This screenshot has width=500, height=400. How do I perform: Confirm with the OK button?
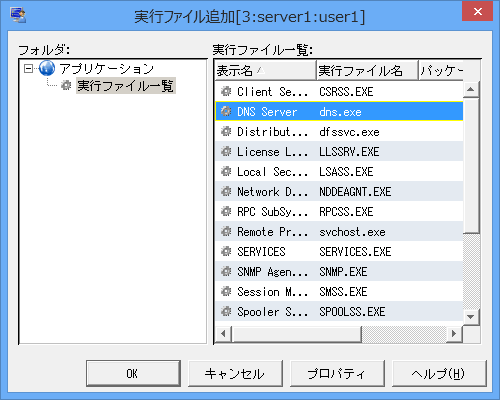[x=133, y=373]
